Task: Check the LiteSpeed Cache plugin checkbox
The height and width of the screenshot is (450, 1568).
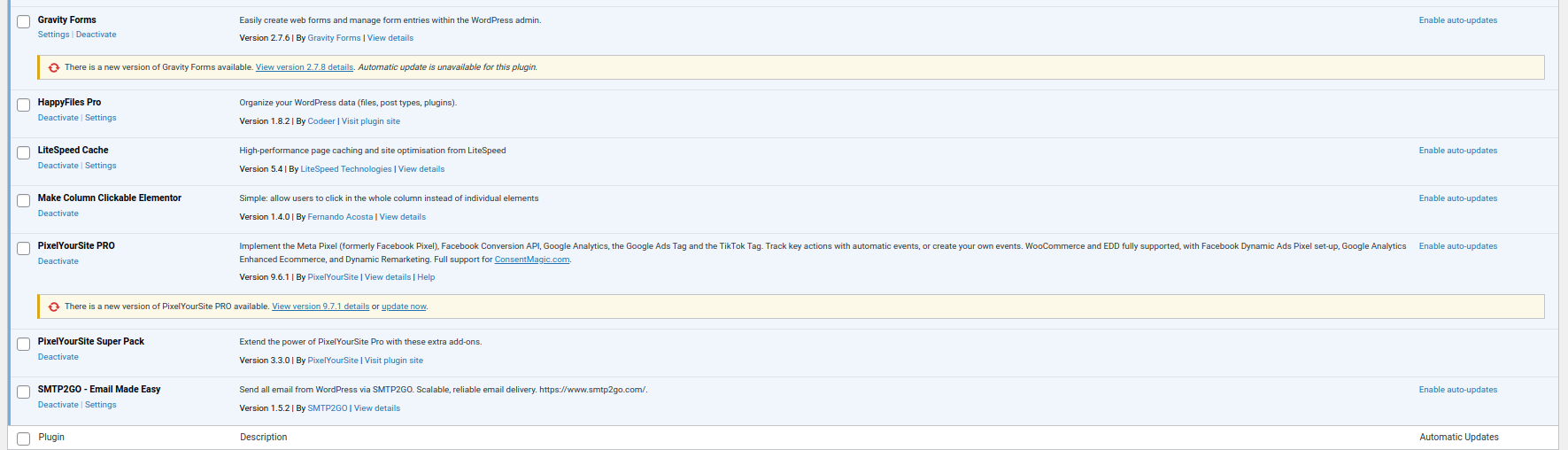Action: [24, 152]
